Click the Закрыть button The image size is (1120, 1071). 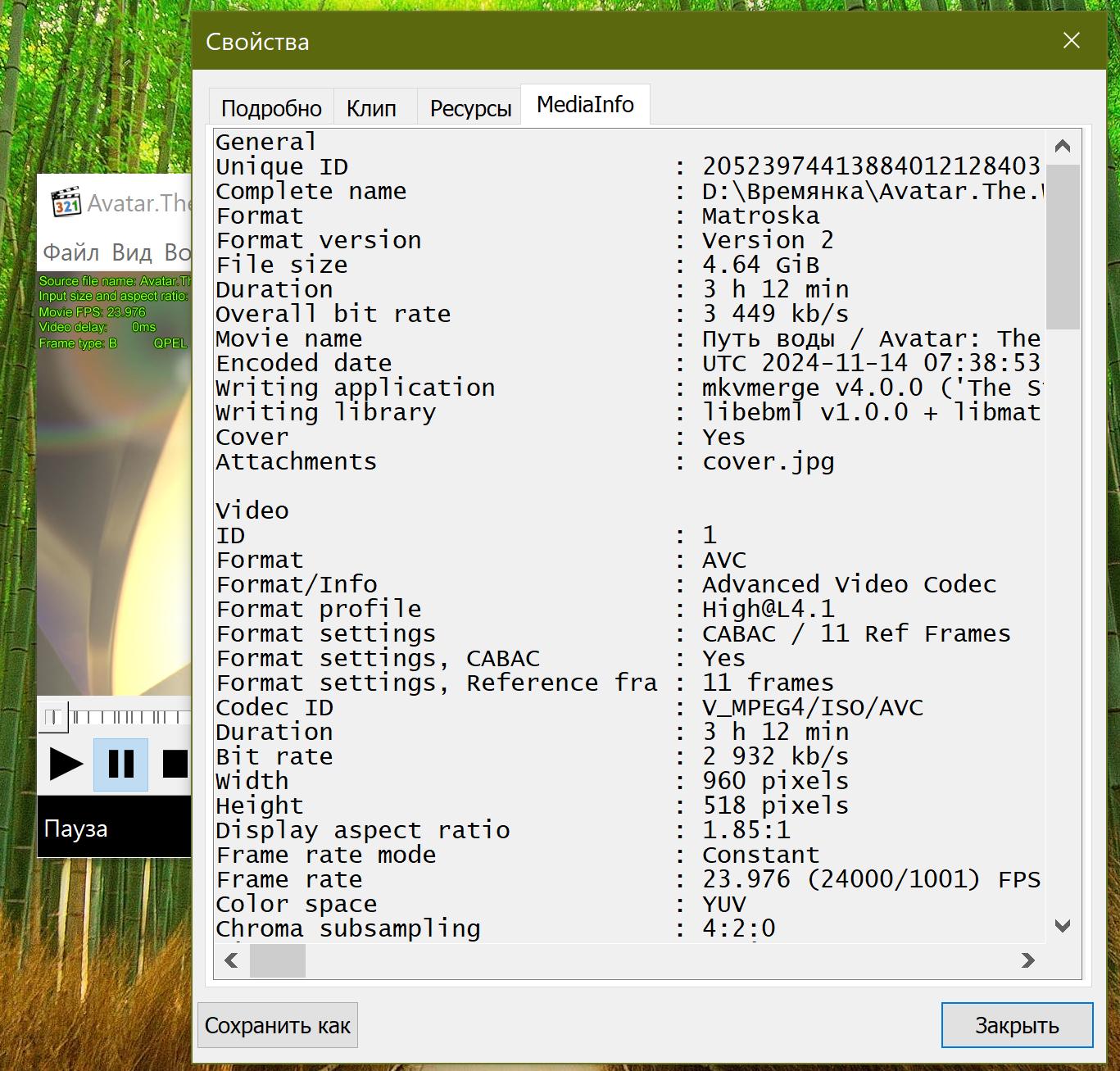coord(1017,1025)
